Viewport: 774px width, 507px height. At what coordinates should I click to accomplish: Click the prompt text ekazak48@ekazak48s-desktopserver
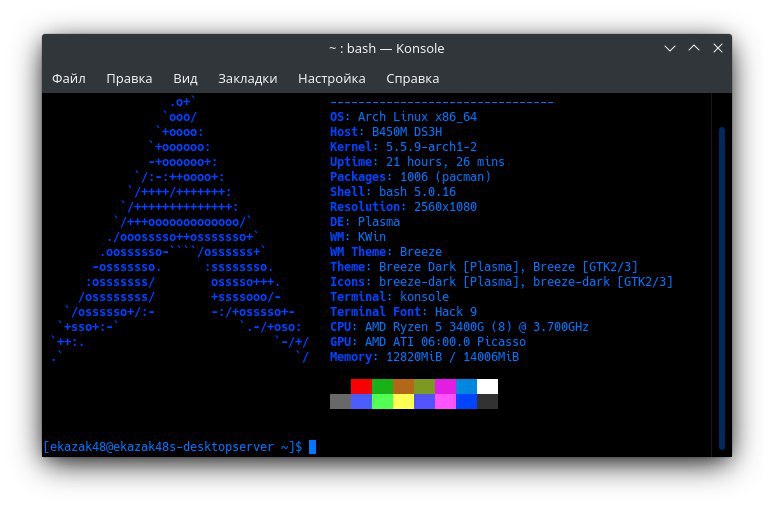pos(161,447)
